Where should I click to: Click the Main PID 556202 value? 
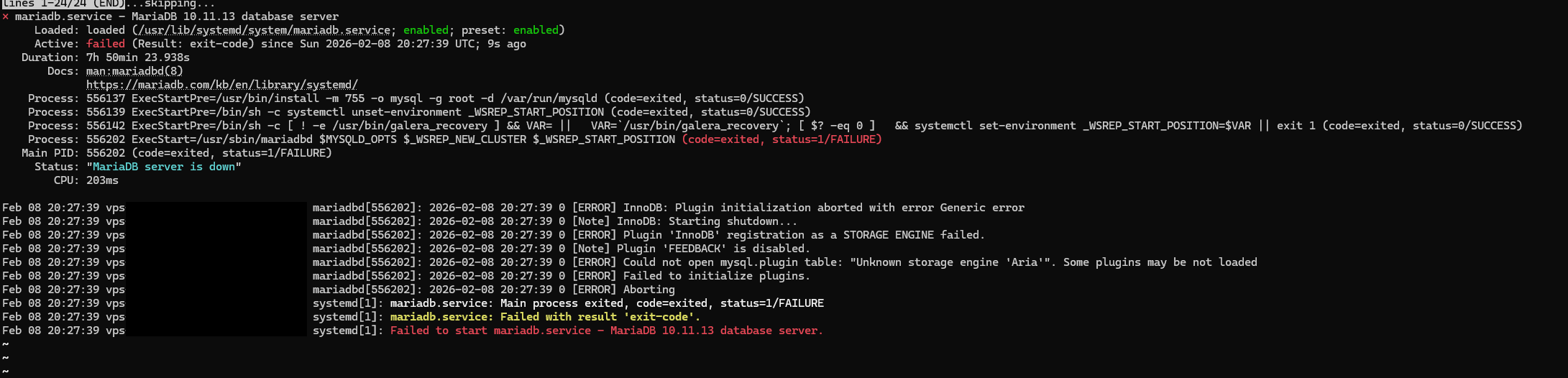[106, 153]
